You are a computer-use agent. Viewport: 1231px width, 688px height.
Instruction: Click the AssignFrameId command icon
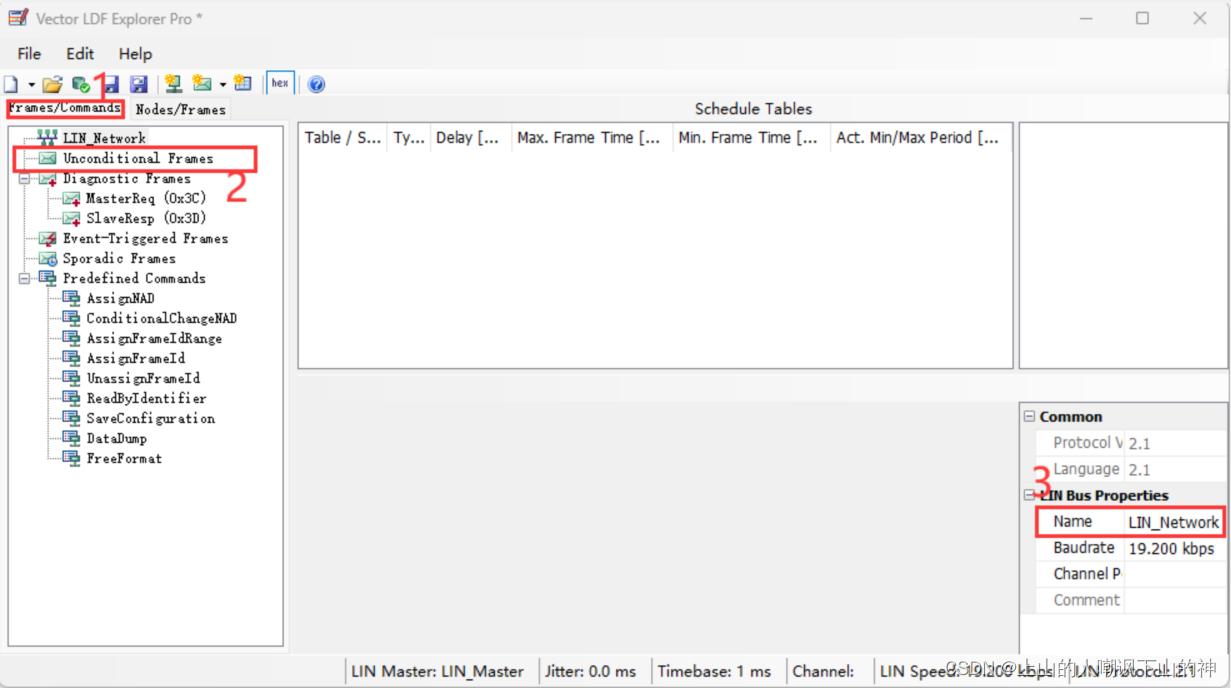coord(71,358)
